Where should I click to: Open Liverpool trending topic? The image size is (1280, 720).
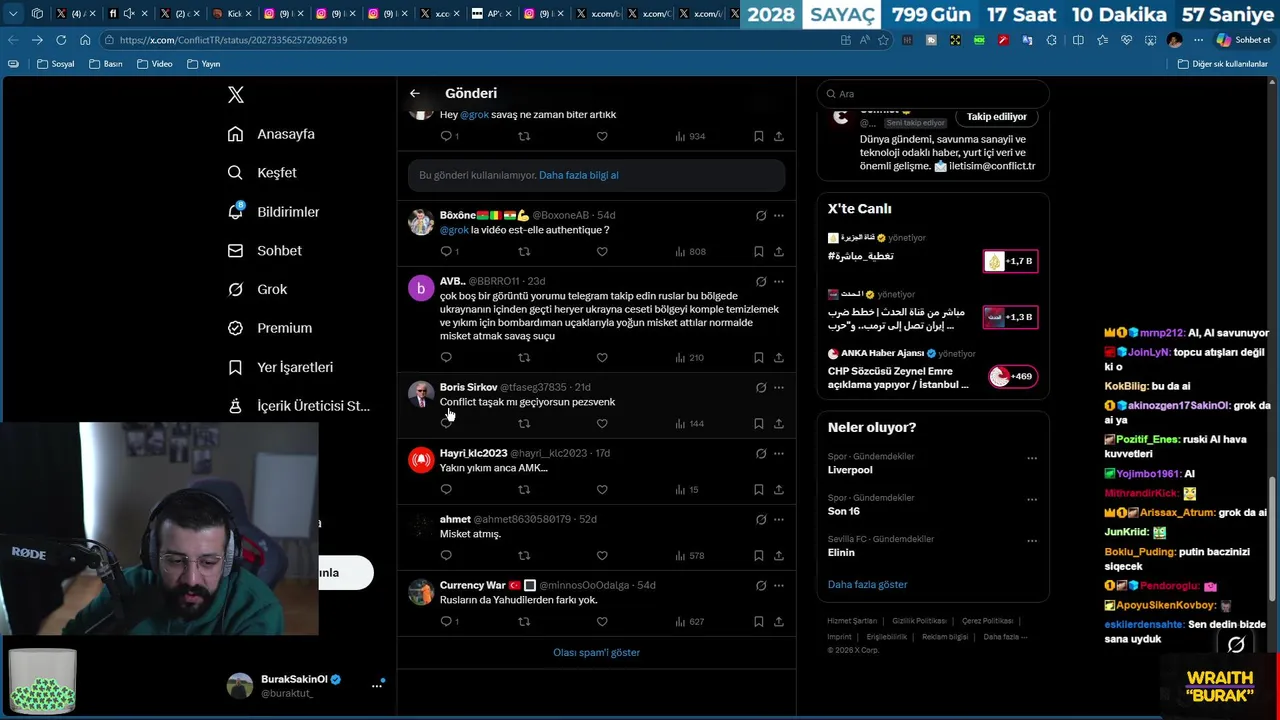pos(850,470)
